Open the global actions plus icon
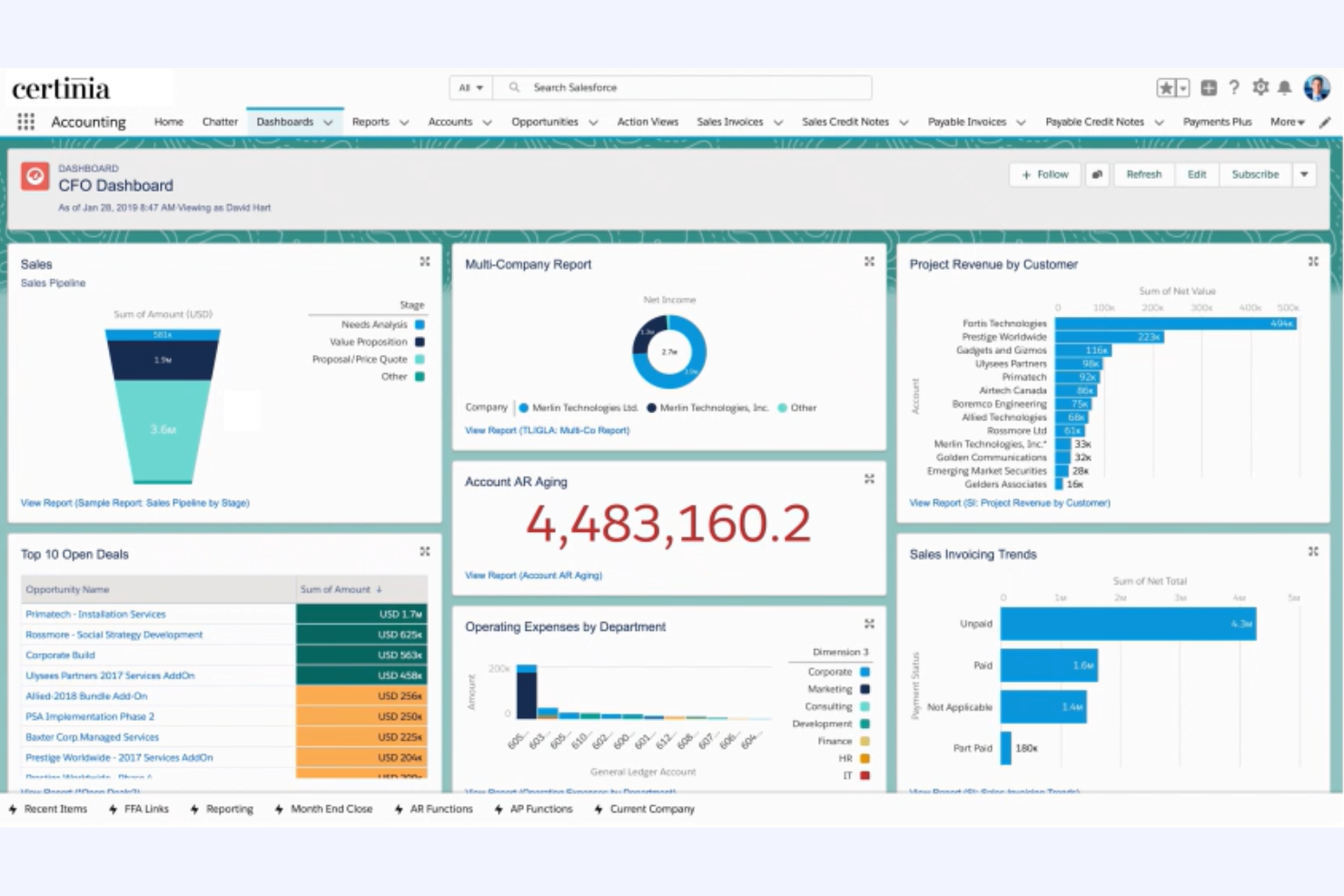1344x896 pixels. pyautogui.click(x=1209, y=88)
